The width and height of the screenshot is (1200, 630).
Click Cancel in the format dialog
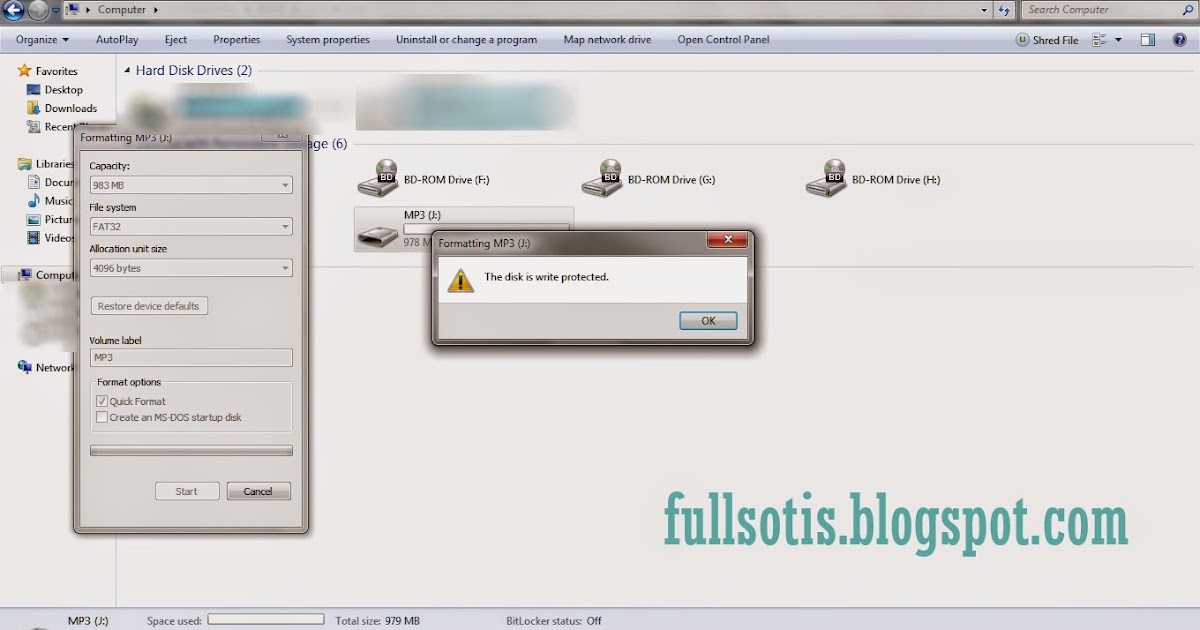point(258,491)
